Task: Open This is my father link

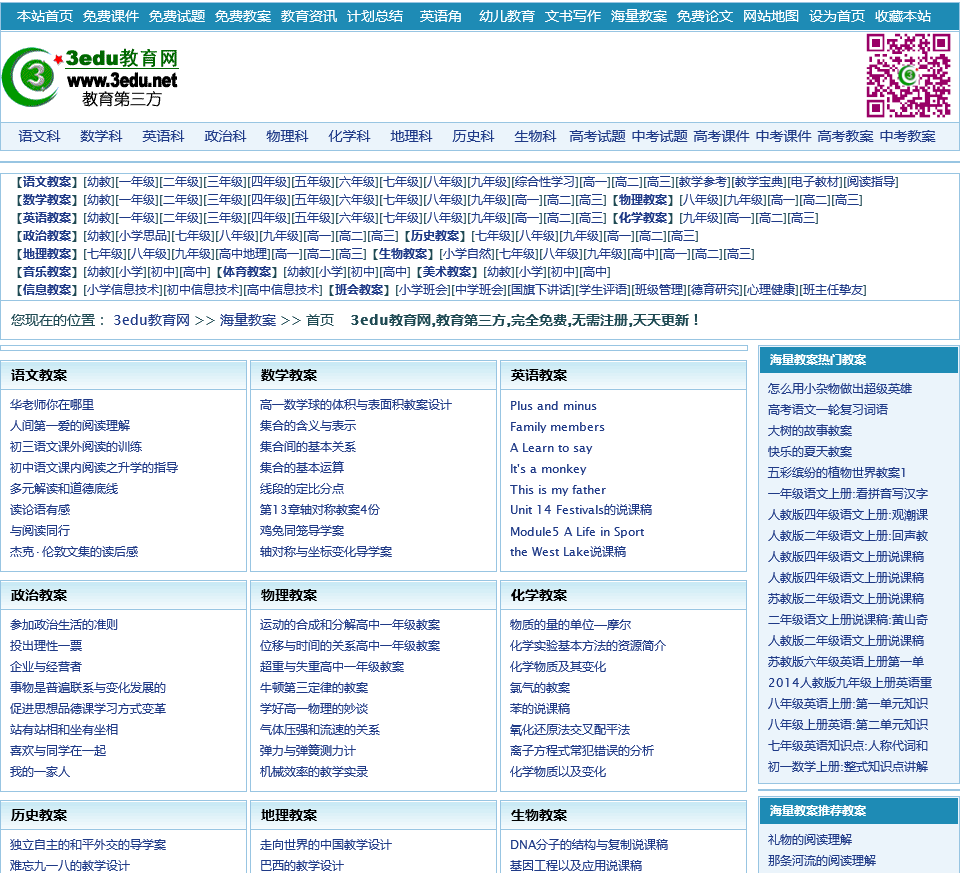Action: pos(558,490)
